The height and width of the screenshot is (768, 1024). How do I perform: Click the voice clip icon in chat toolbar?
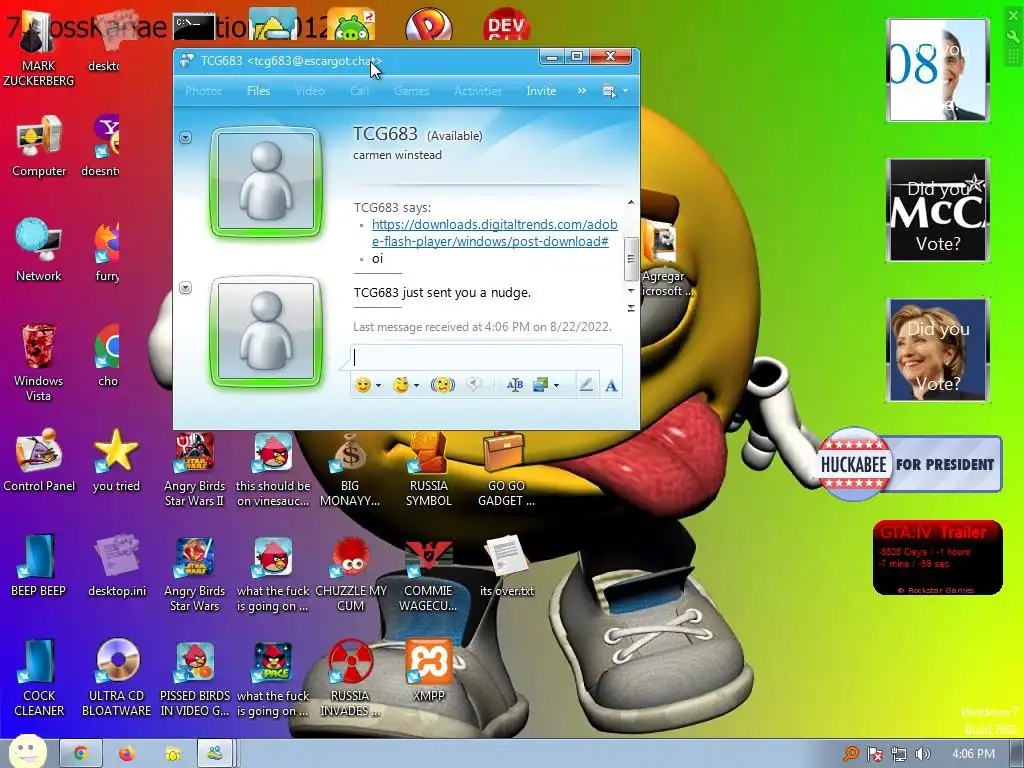[x=474, y=385]
